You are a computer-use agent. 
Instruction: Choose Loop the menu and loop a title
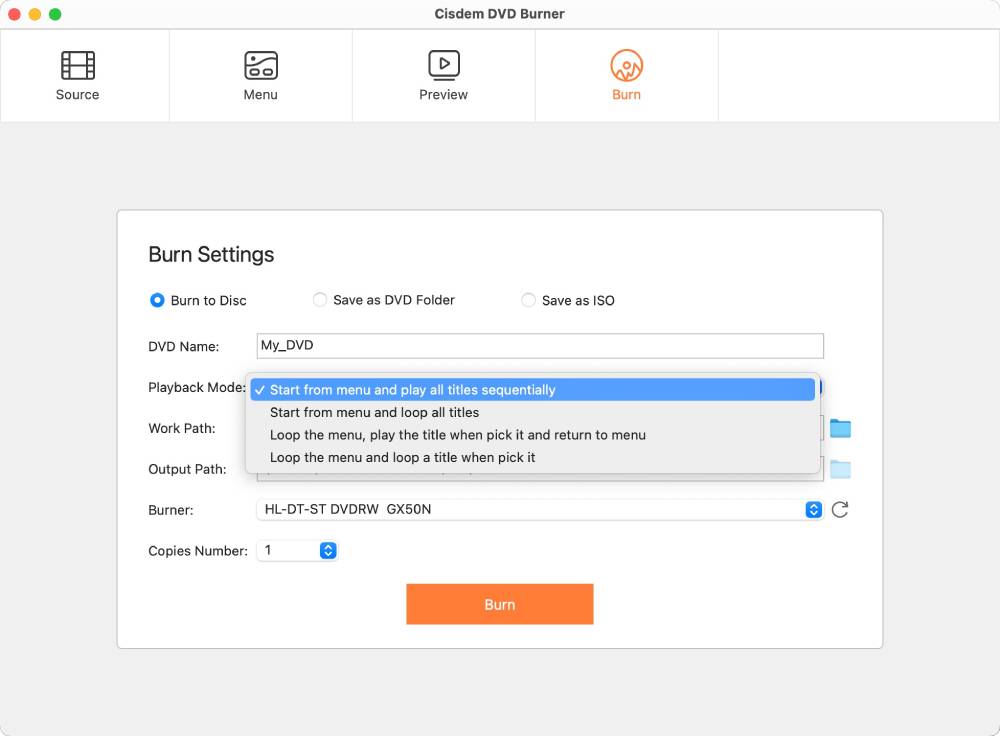(533, 457)
